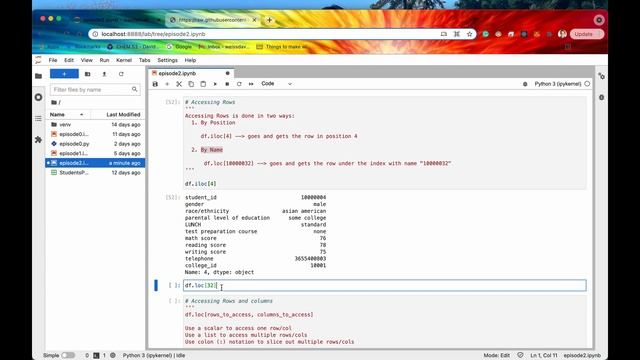The height and width of the screenshot is (360, 640).
Task: Select episode0.ipynb file in browser
Action: [95, 134]
